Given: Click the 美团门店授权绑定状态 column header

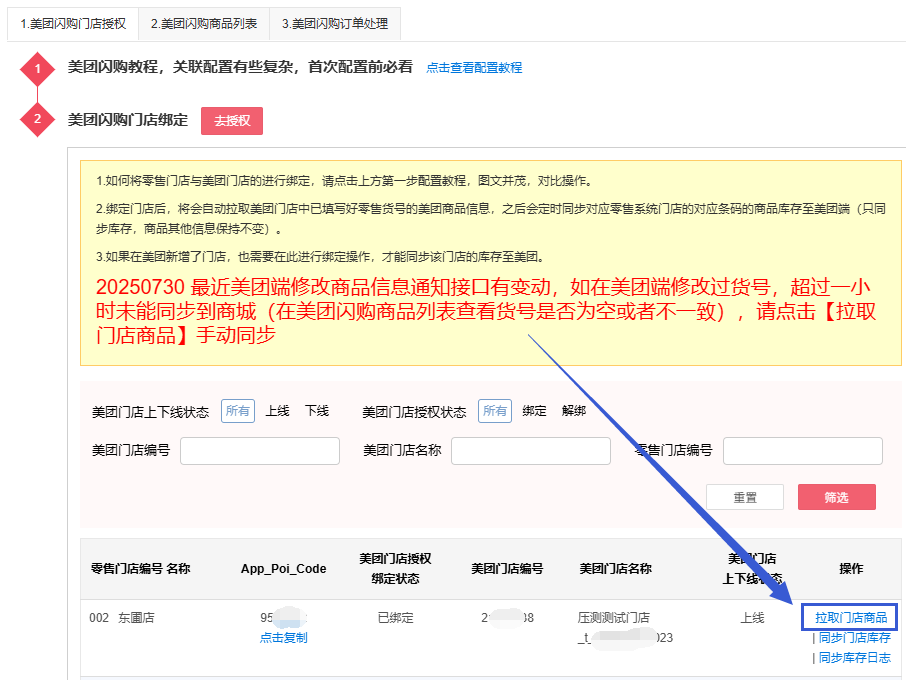Looking at the screenshot, I should 395,568.
